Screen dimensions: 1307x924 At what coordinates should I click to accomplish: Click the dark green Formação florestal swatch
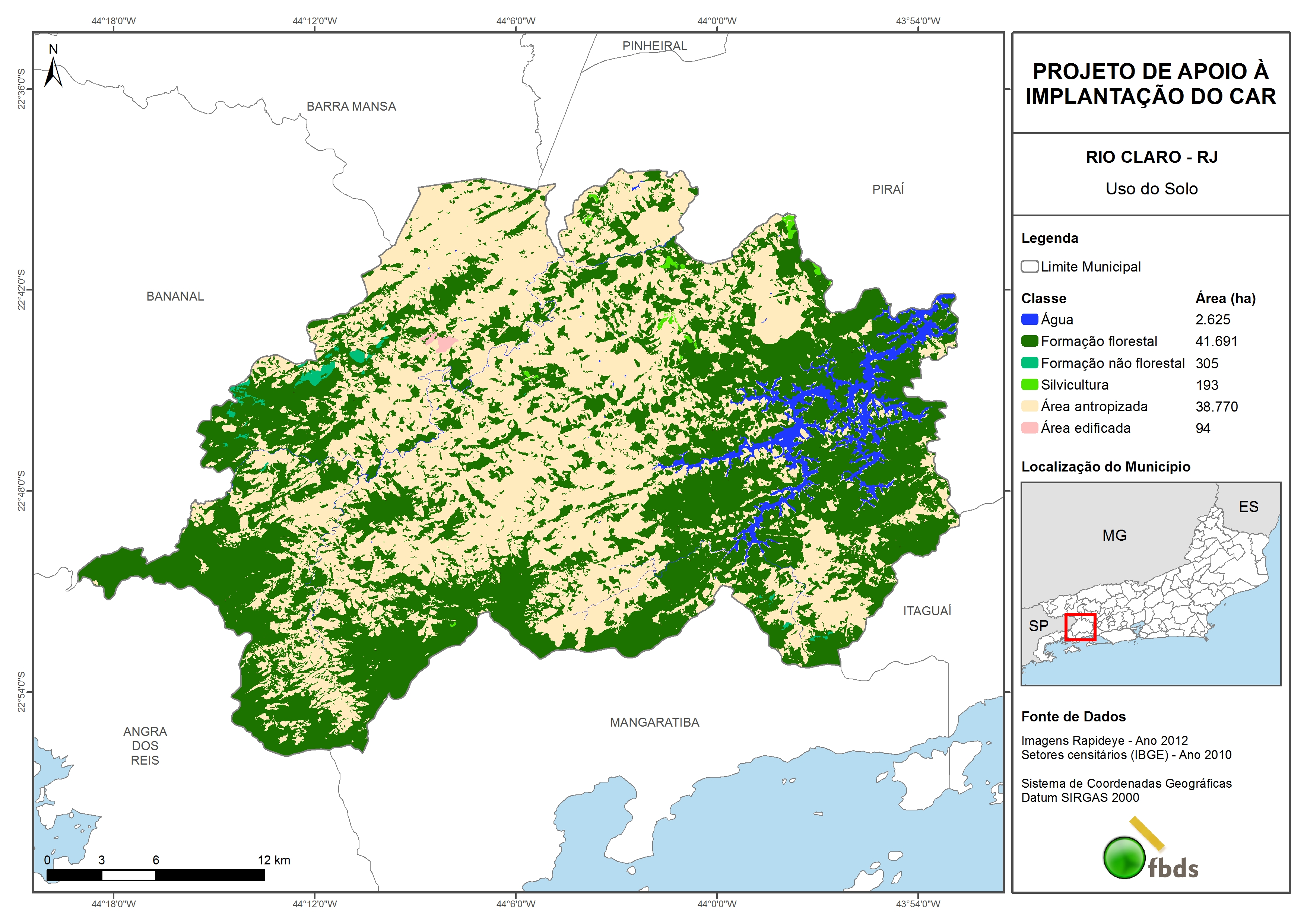tap(1029, 341)
